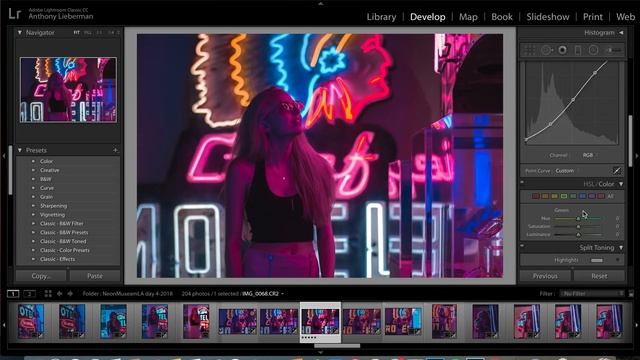Click the Green Saturation slider handle
The height and width of the screenshot is (360, 640).
(x=578, y=226)
